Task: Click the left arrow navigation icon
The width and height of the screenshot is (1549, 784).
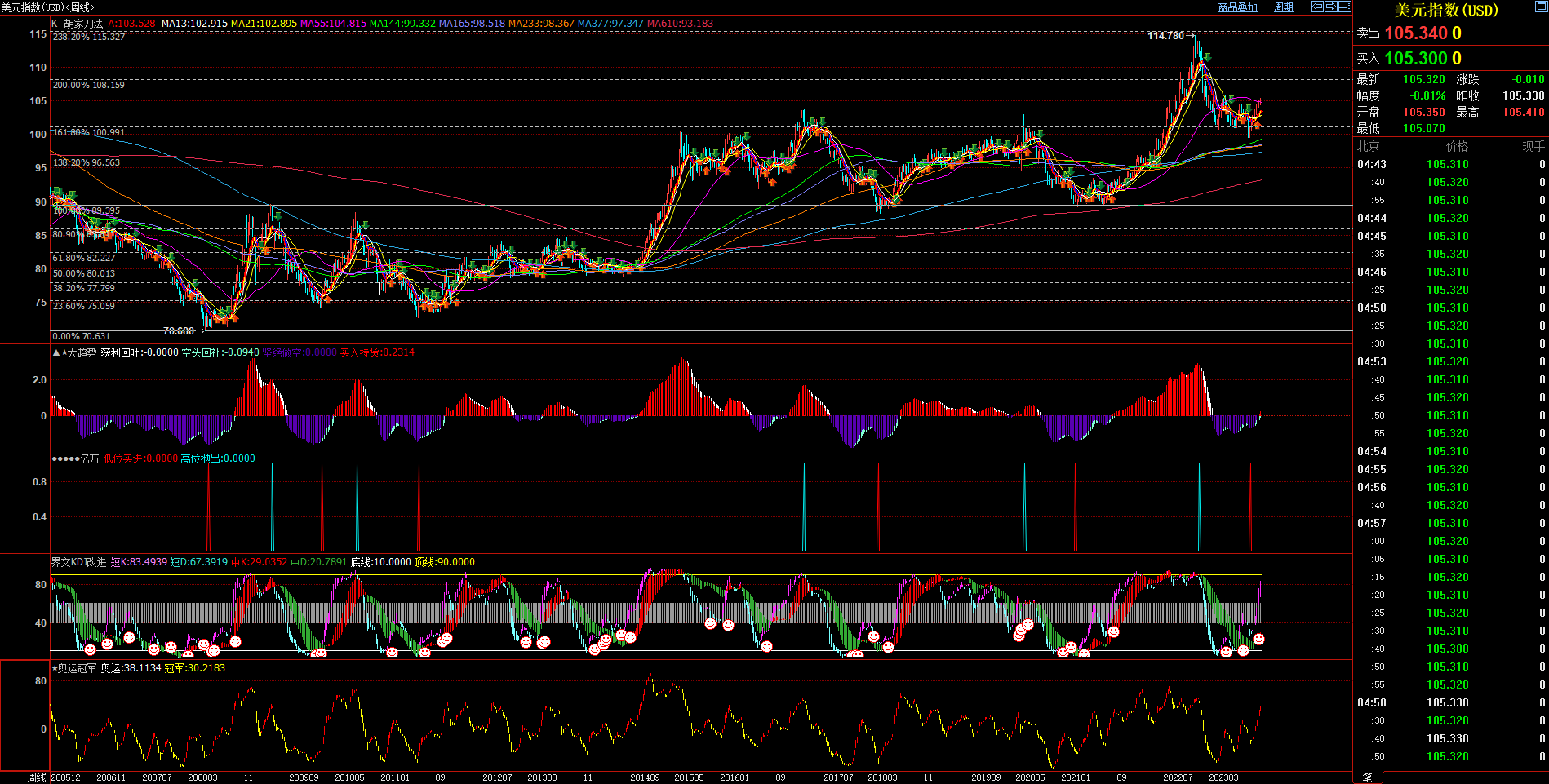Action: pos(1316,7)
